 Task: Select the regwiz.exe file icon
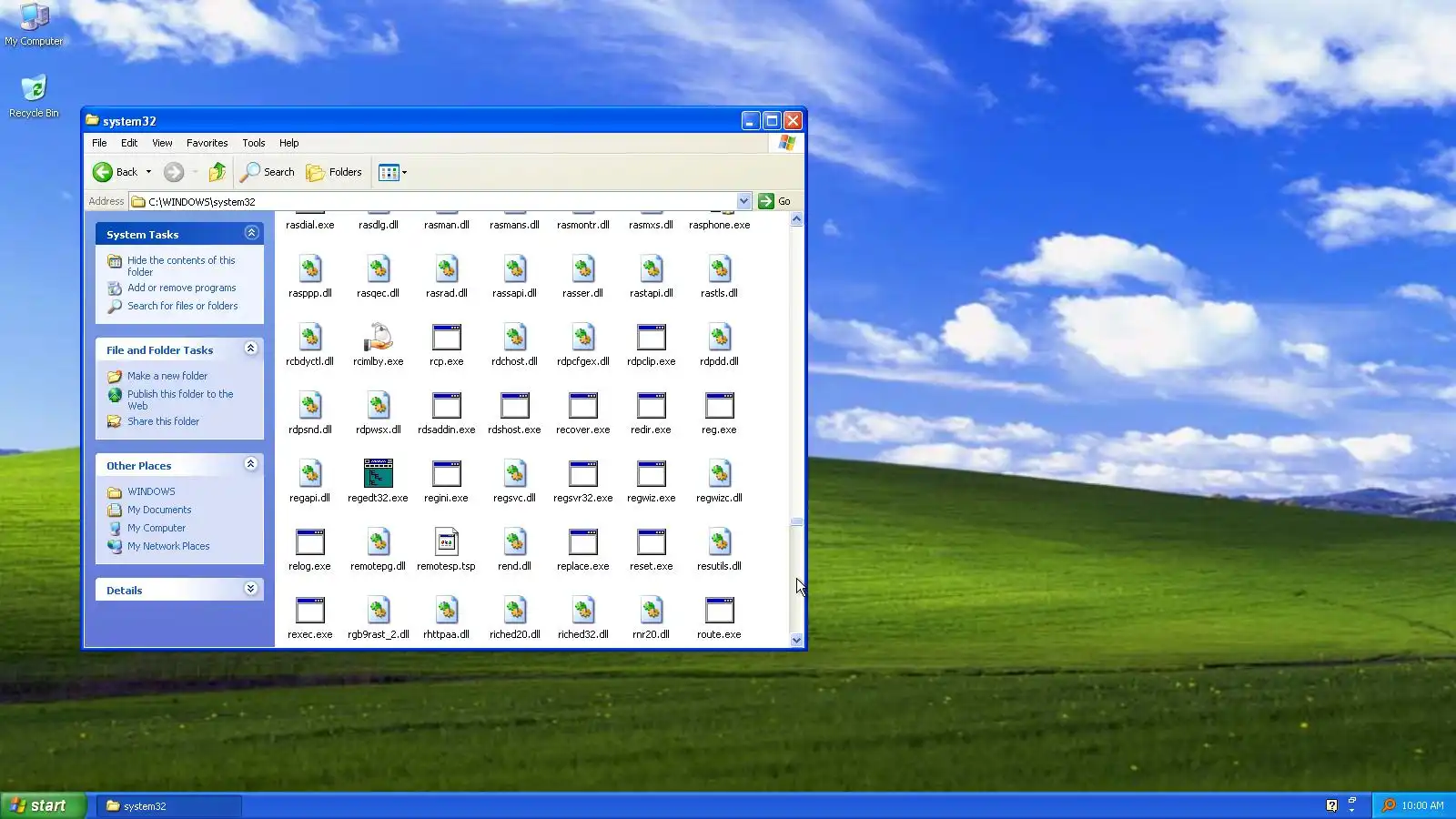651,474
